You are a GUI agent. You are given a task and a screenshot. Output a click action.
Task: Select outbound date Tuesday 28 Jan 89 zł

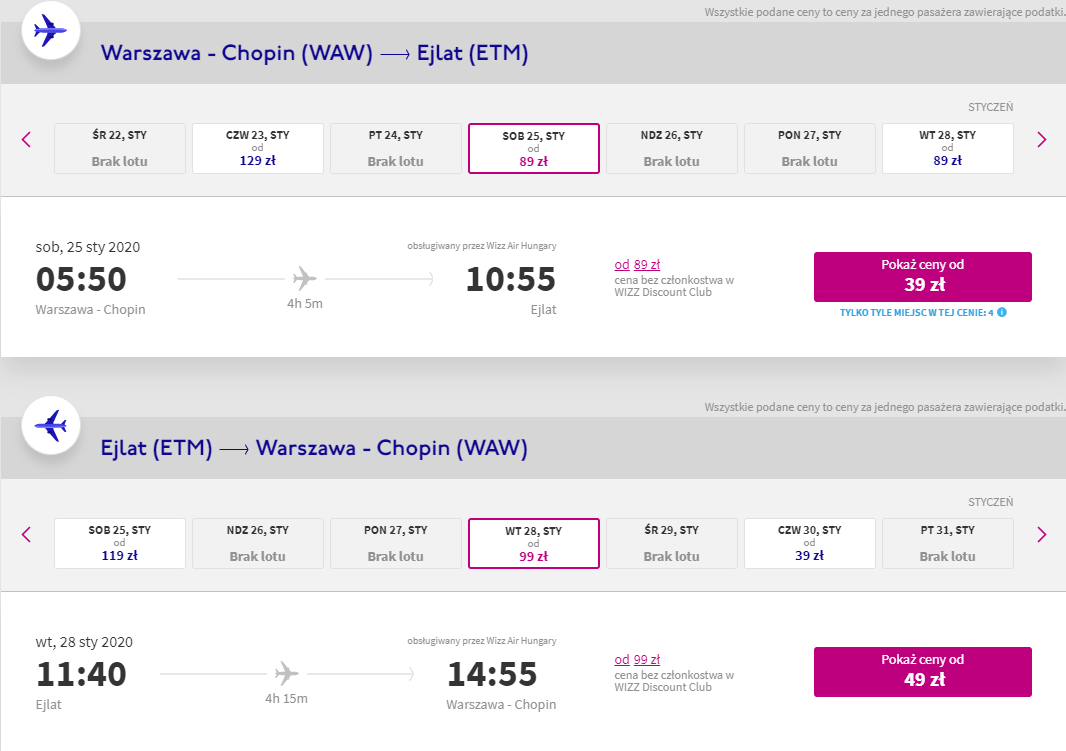[x=947, y=148]
